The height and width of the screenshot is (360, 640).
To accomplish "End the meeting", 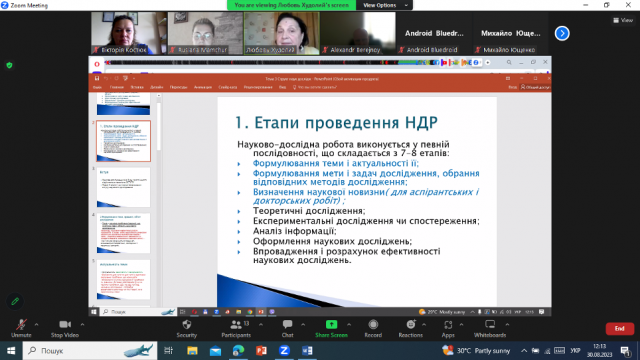I will 620,329.
